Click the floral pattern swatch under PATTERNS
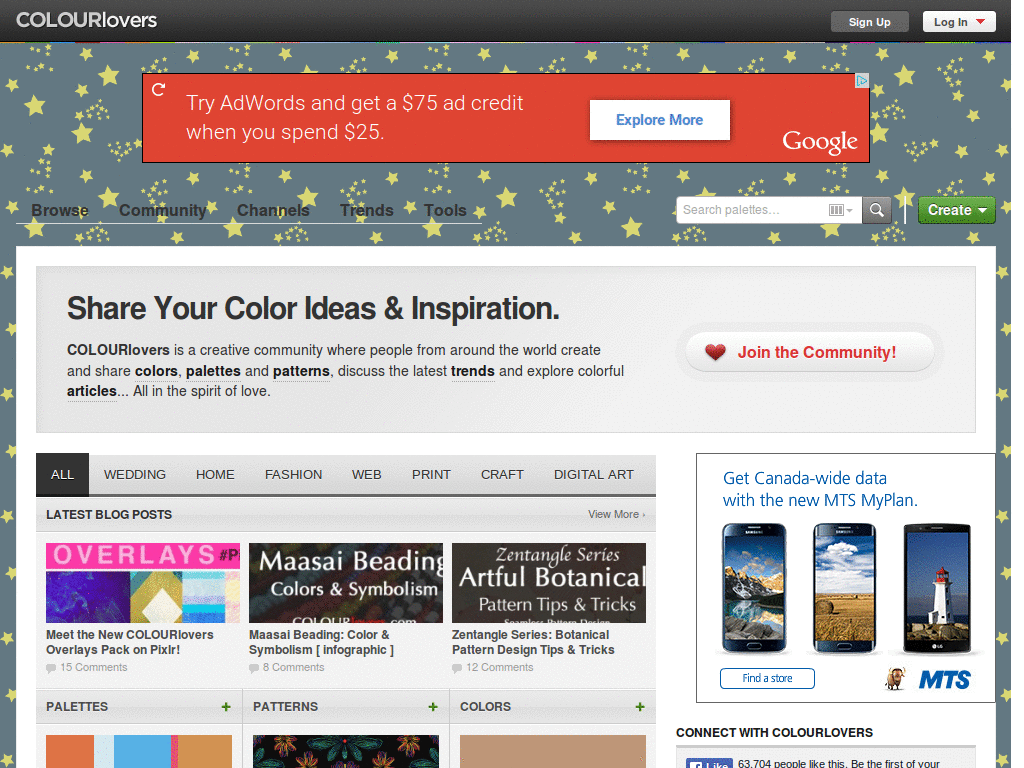Screen dimensions: 1024x768 click(345, 751)
